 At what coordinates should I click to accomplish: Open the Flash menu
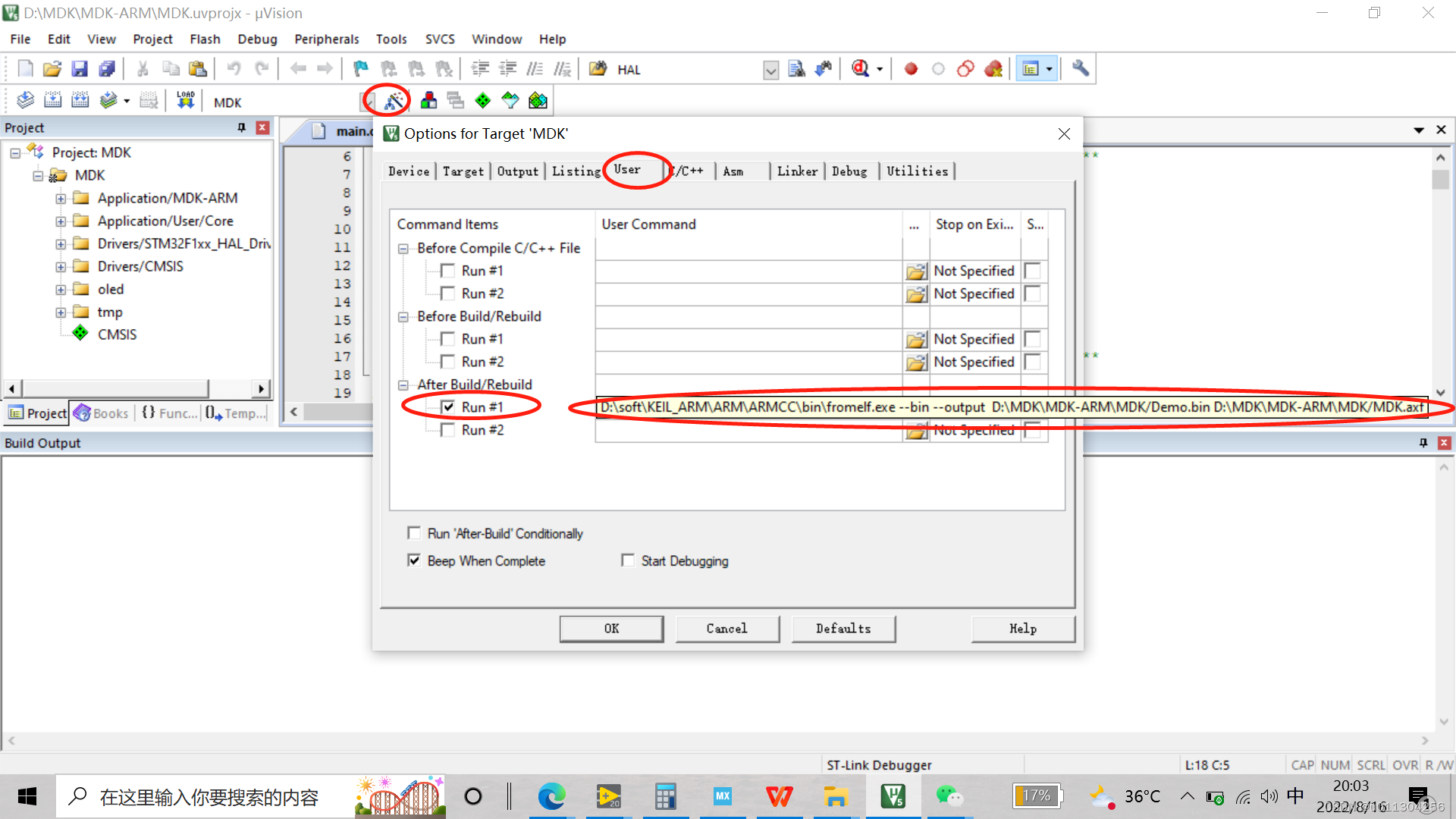[x=205, y=39]
